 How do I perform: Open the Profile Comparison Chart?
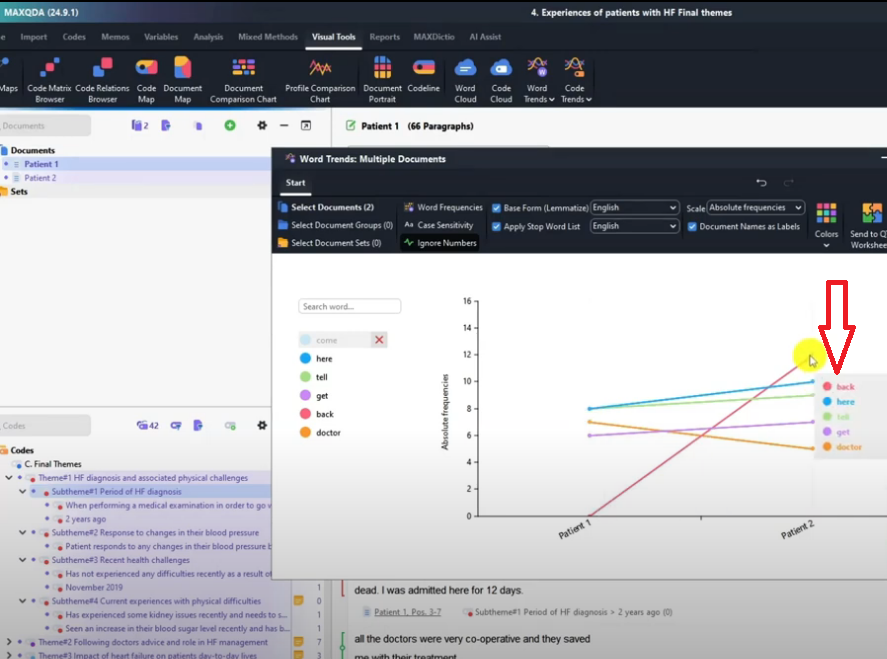[320, 80]
